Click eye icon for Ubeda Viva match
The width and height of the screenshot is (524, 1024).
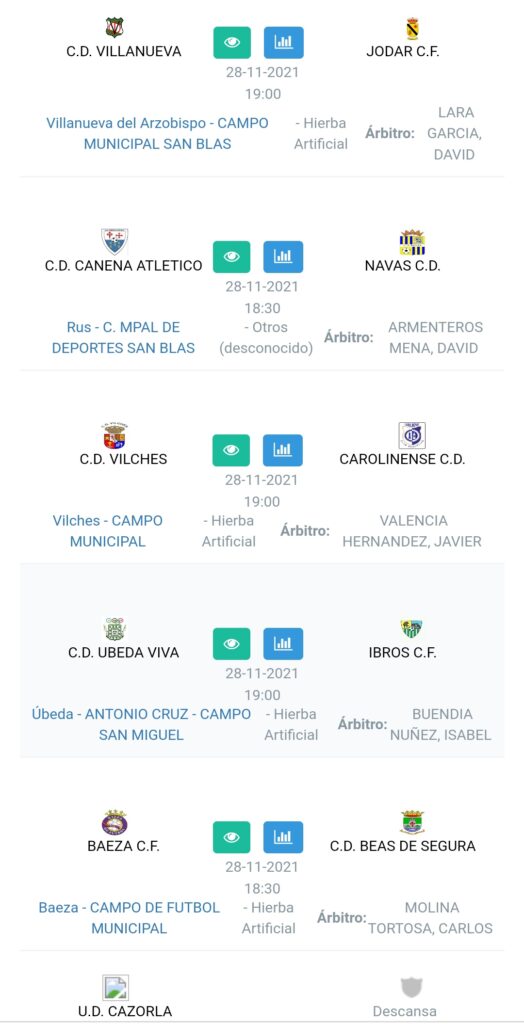(x=232, y=643)
